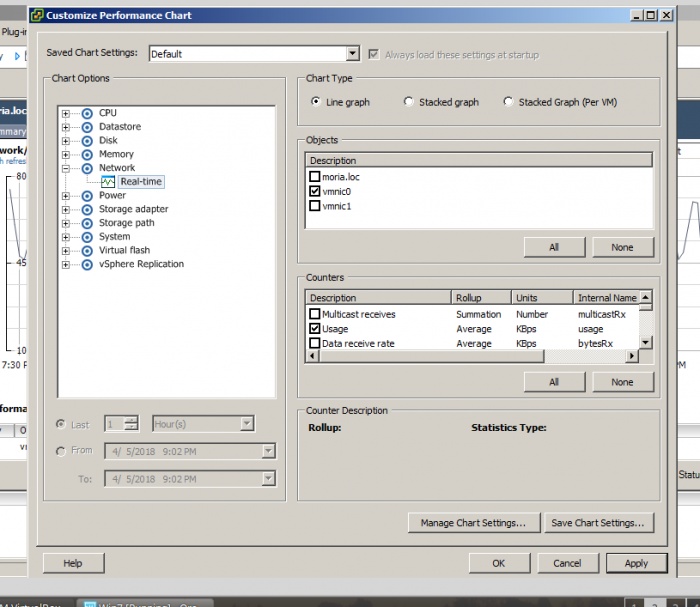Expand the Memory tree node
This screenshot has height=607, width=700.
click(66, 154)
